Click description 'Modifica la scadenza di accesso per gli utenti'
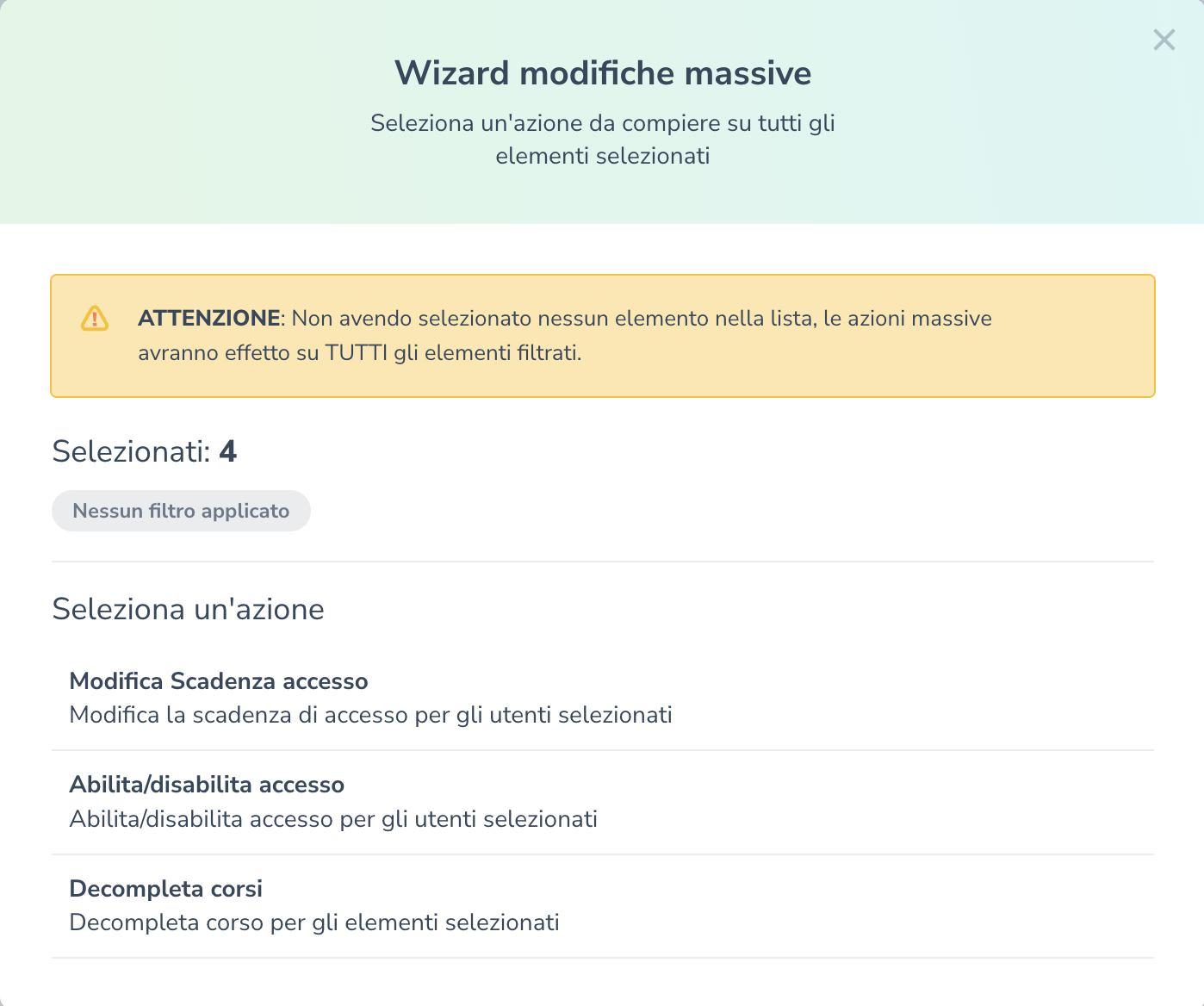 (370, 716)
